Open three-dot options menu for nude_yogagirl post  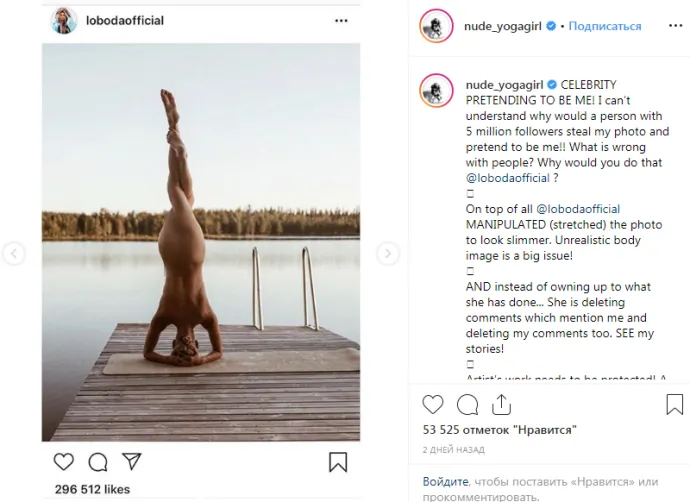[x=675, y=26]
